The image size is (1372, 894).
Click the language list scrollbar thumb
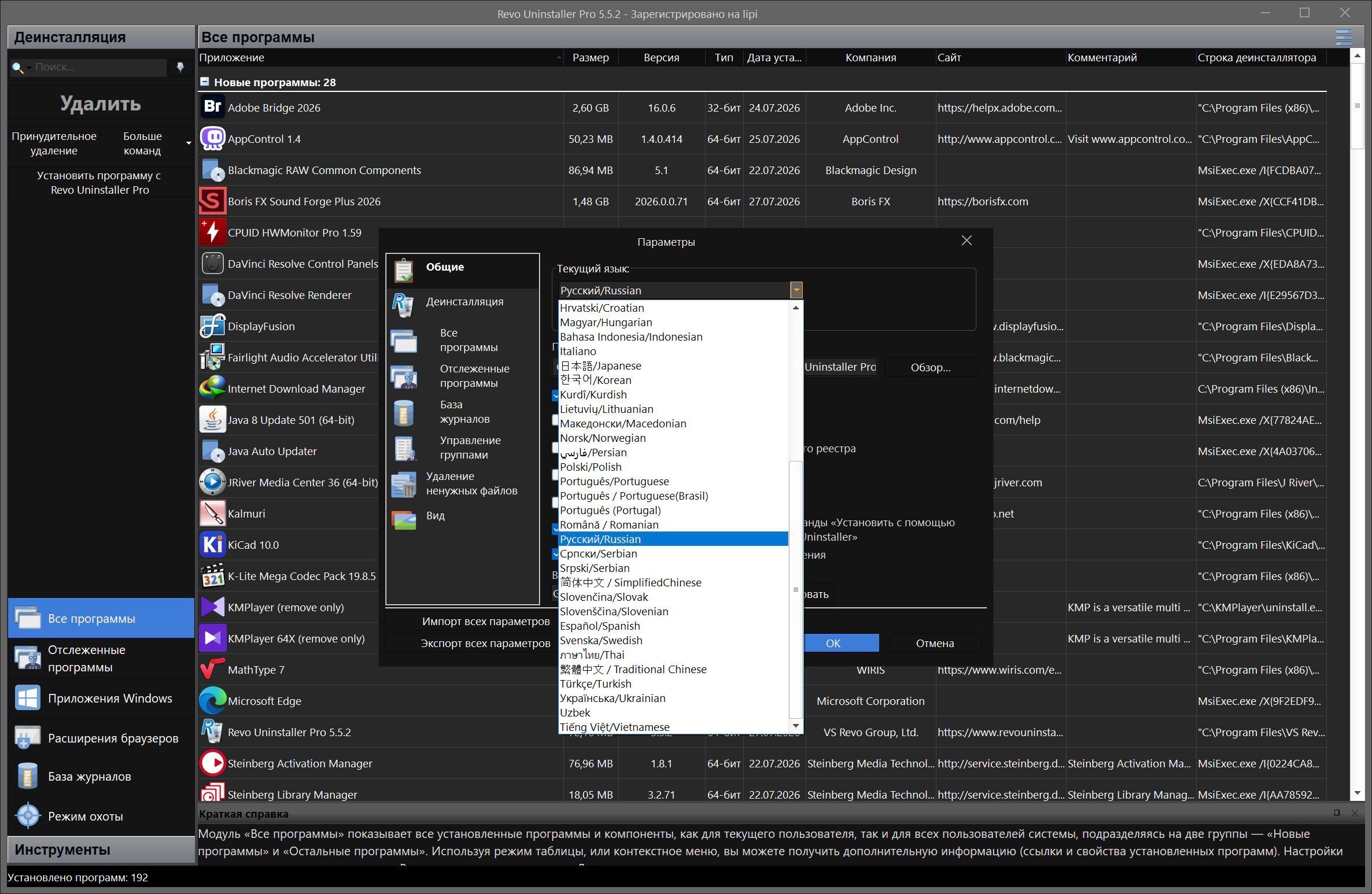pos(796,589)
